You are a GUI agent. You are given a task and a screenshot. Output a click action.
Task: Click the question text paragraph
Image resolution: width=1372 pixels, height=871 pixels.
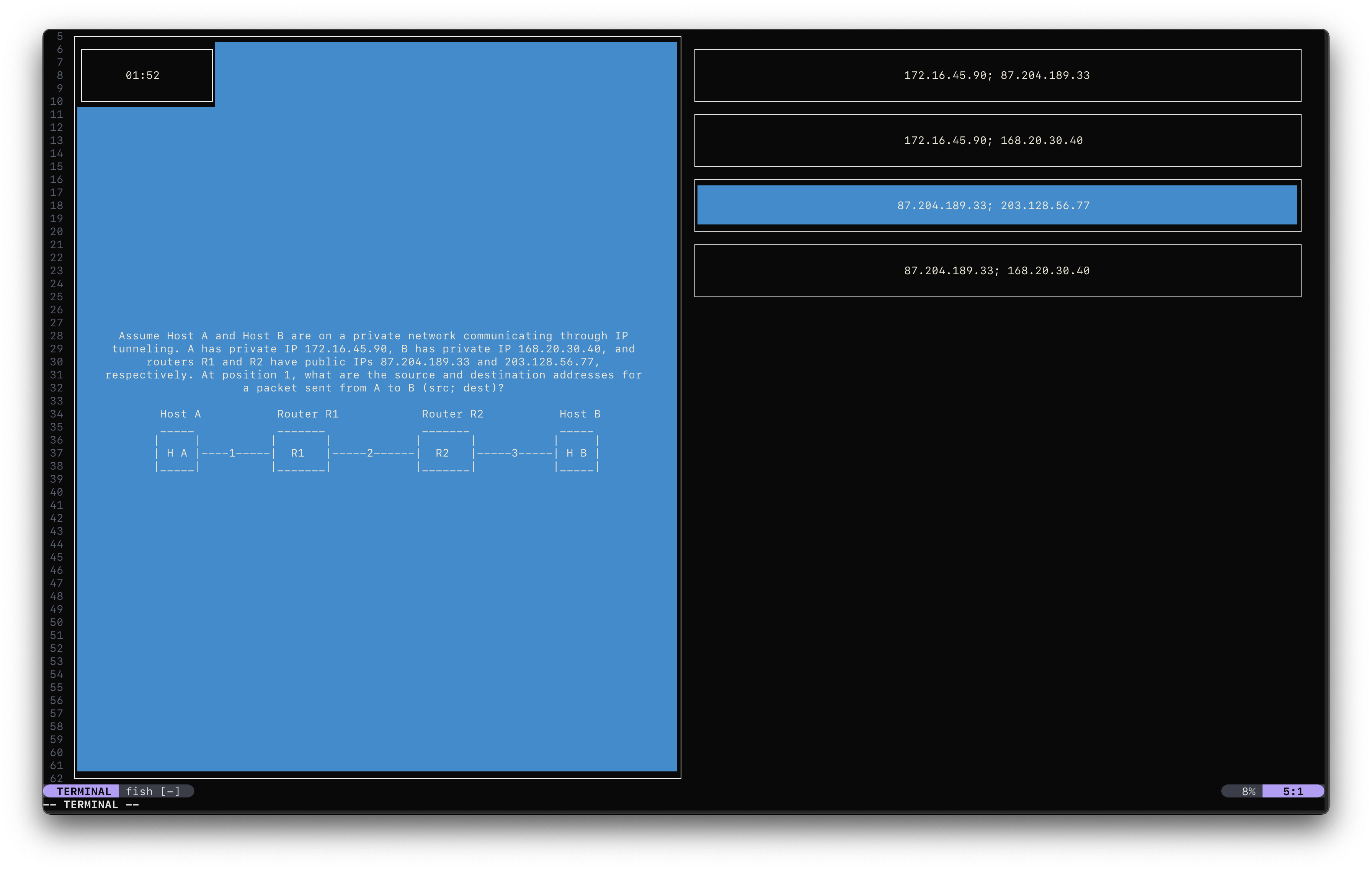coord(373,362)
